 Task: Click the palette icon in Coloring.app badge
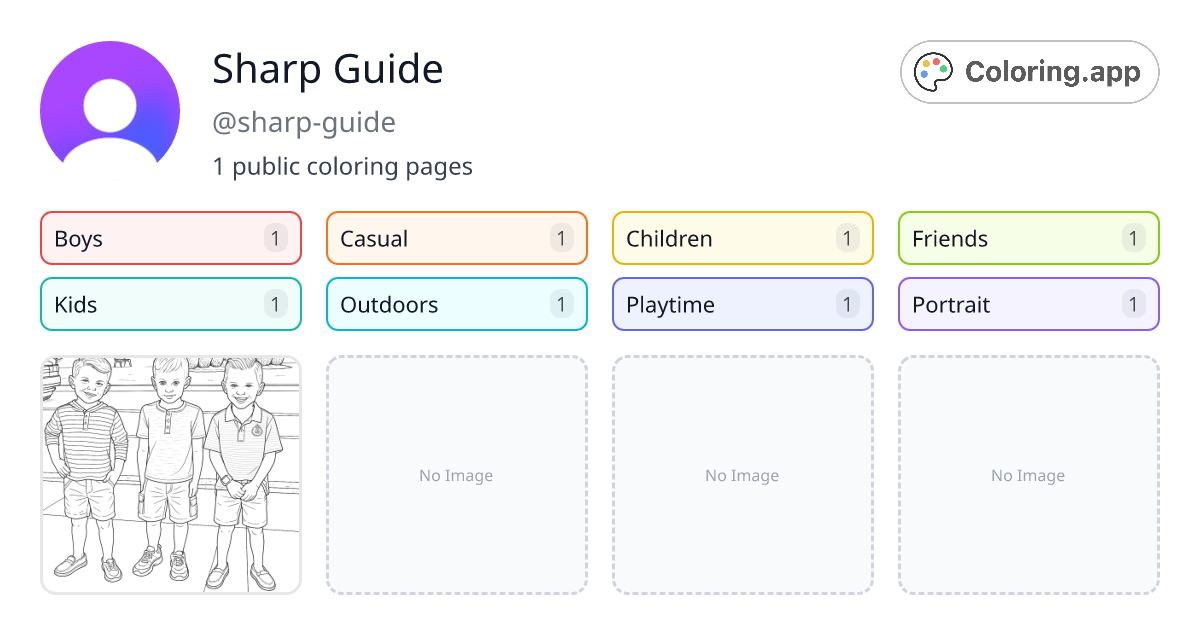coord(935,72)
